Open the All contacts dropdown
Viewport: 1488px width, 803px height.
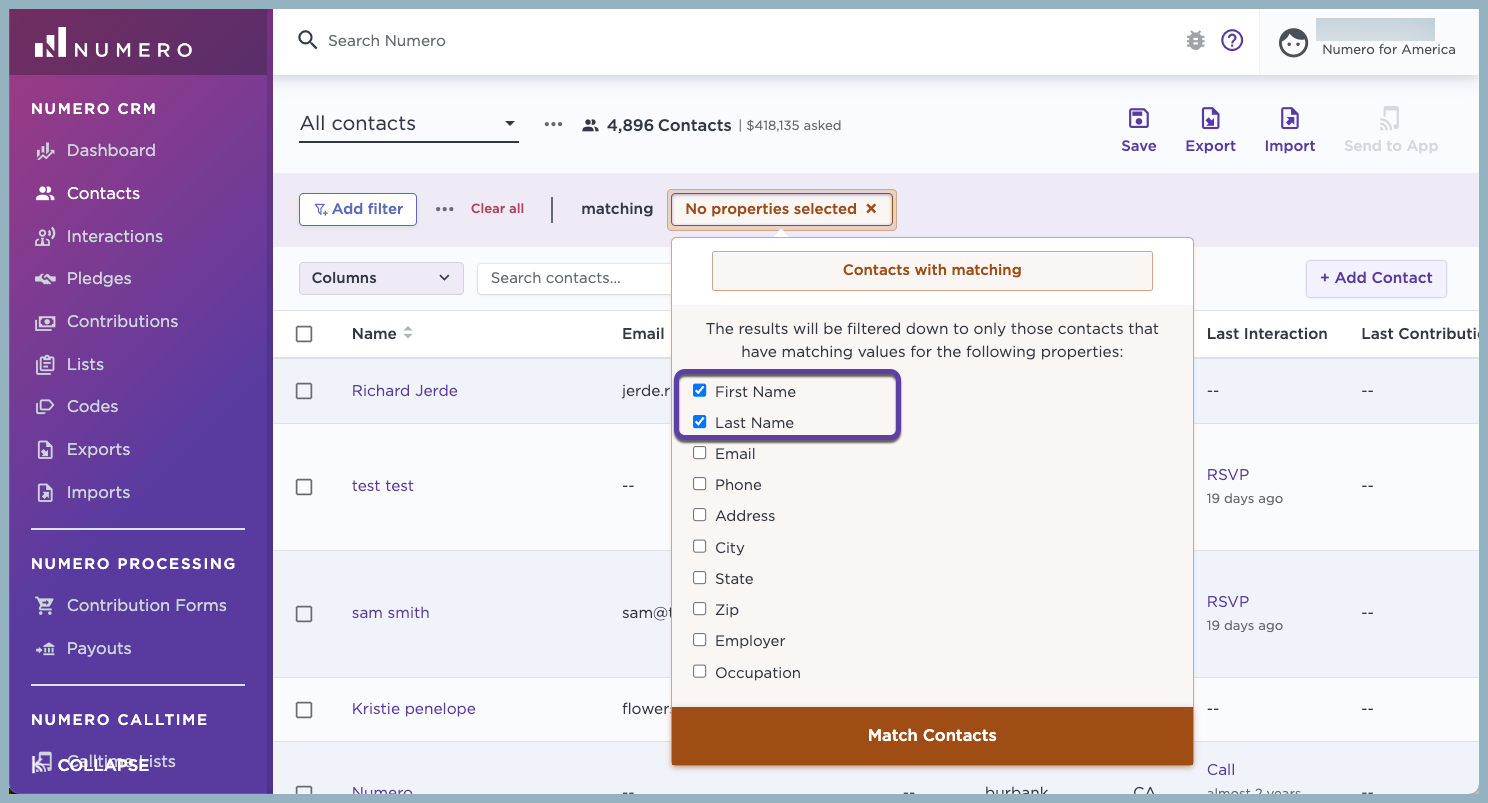pos(409,124)
